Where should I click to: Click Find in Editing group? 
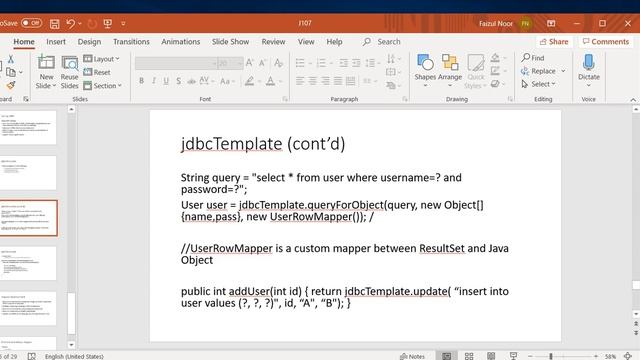pyautogui.click(x=533, y=58)
